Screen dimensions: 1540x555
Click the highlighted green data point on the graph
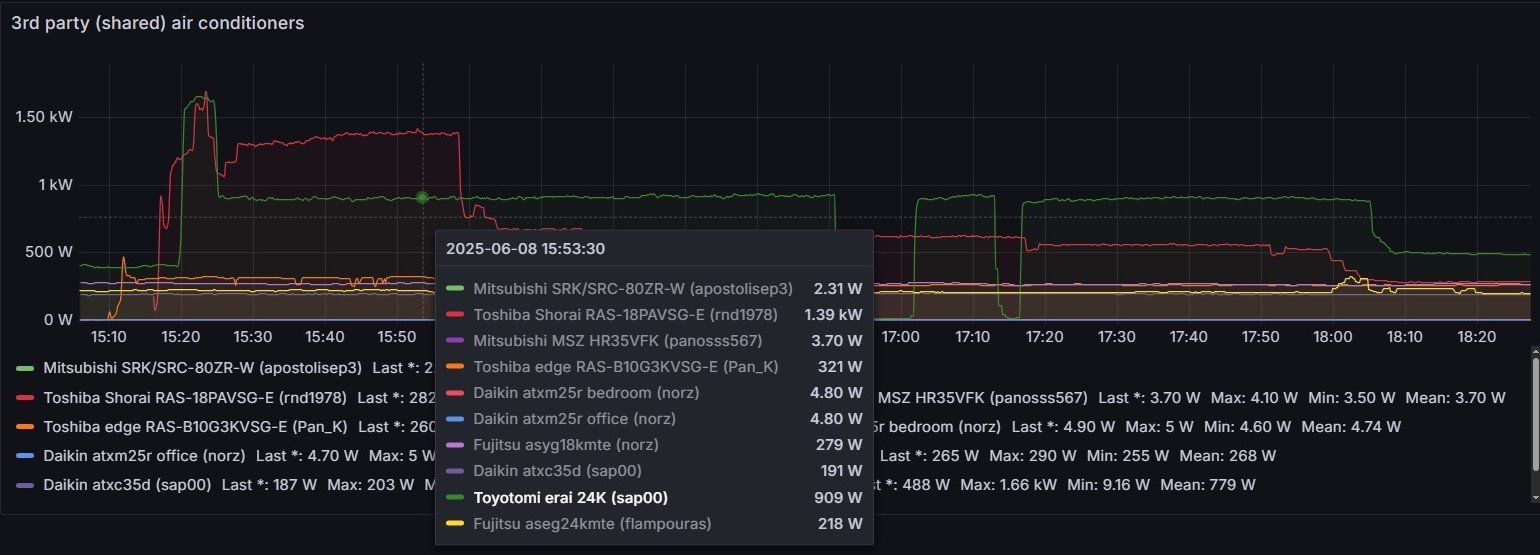pyautogui.click(x=422, y=197)
